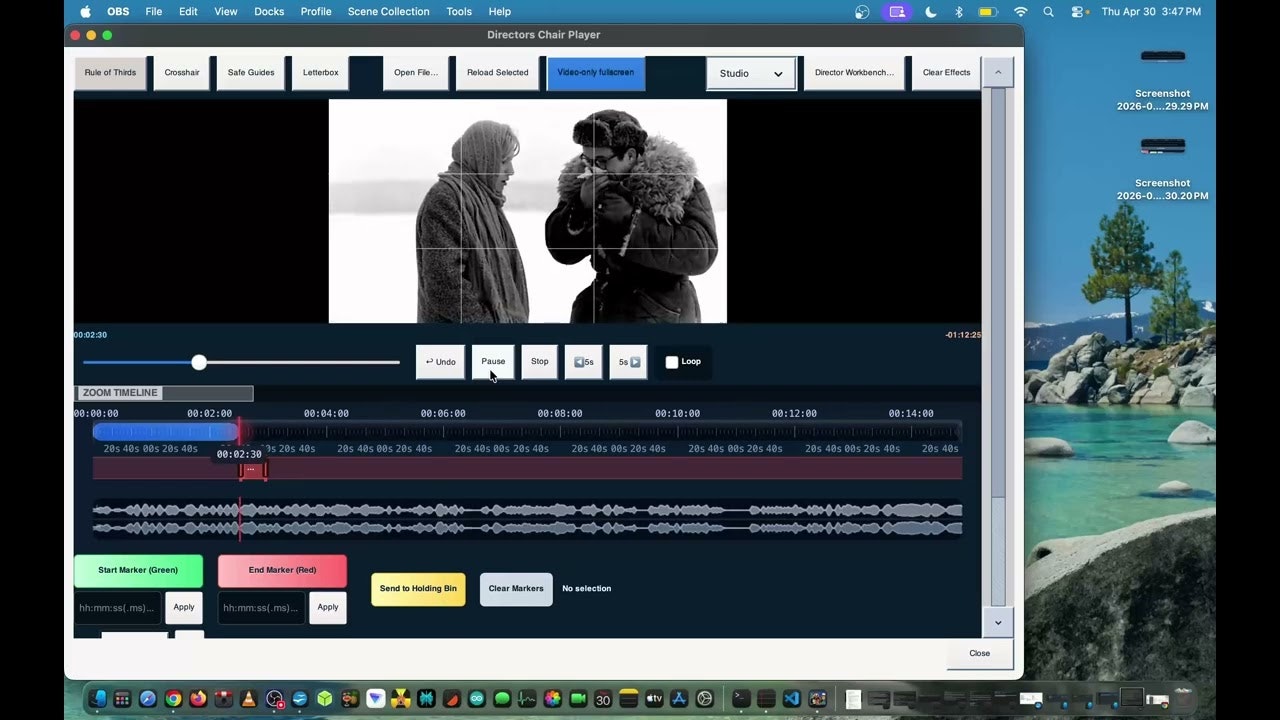Open the OBS application menu
This screenshot has height=720, width=1280.
(118, 12)
